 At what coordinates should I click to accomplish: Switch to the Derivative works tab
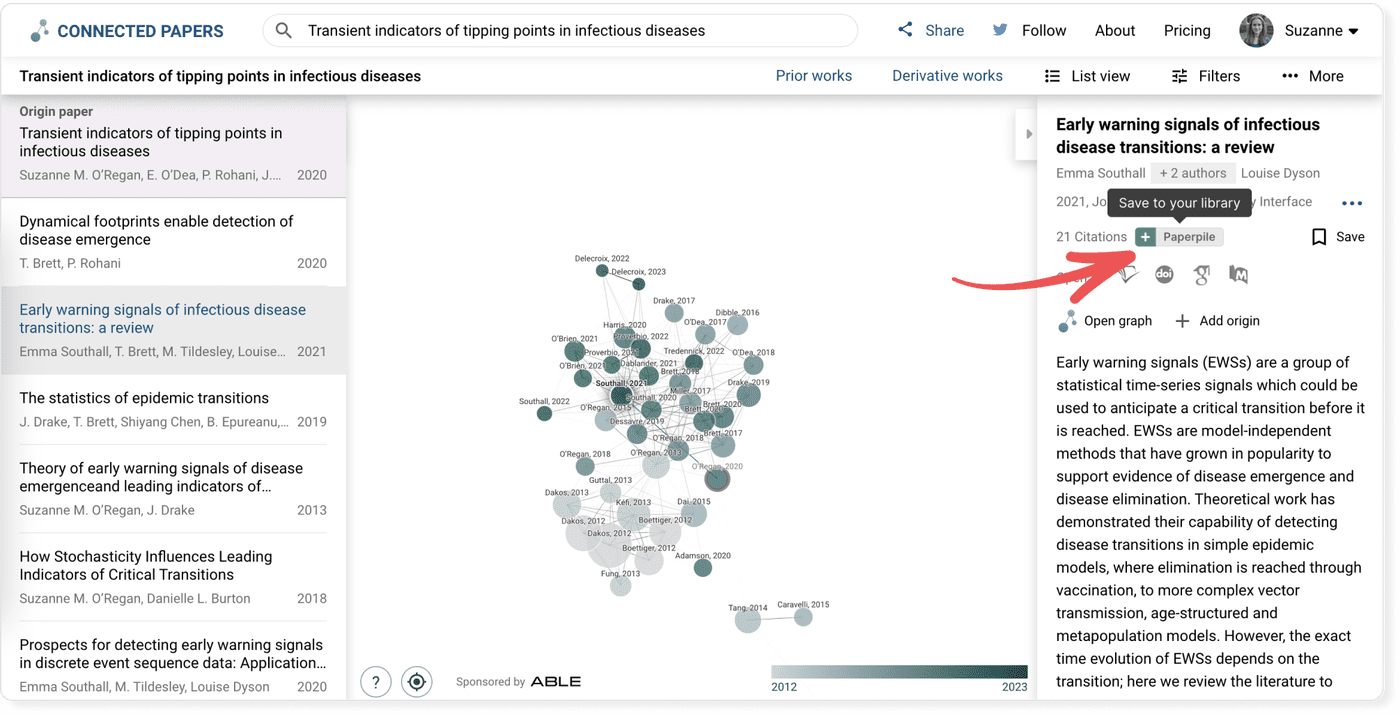click(x=947, y=75)
